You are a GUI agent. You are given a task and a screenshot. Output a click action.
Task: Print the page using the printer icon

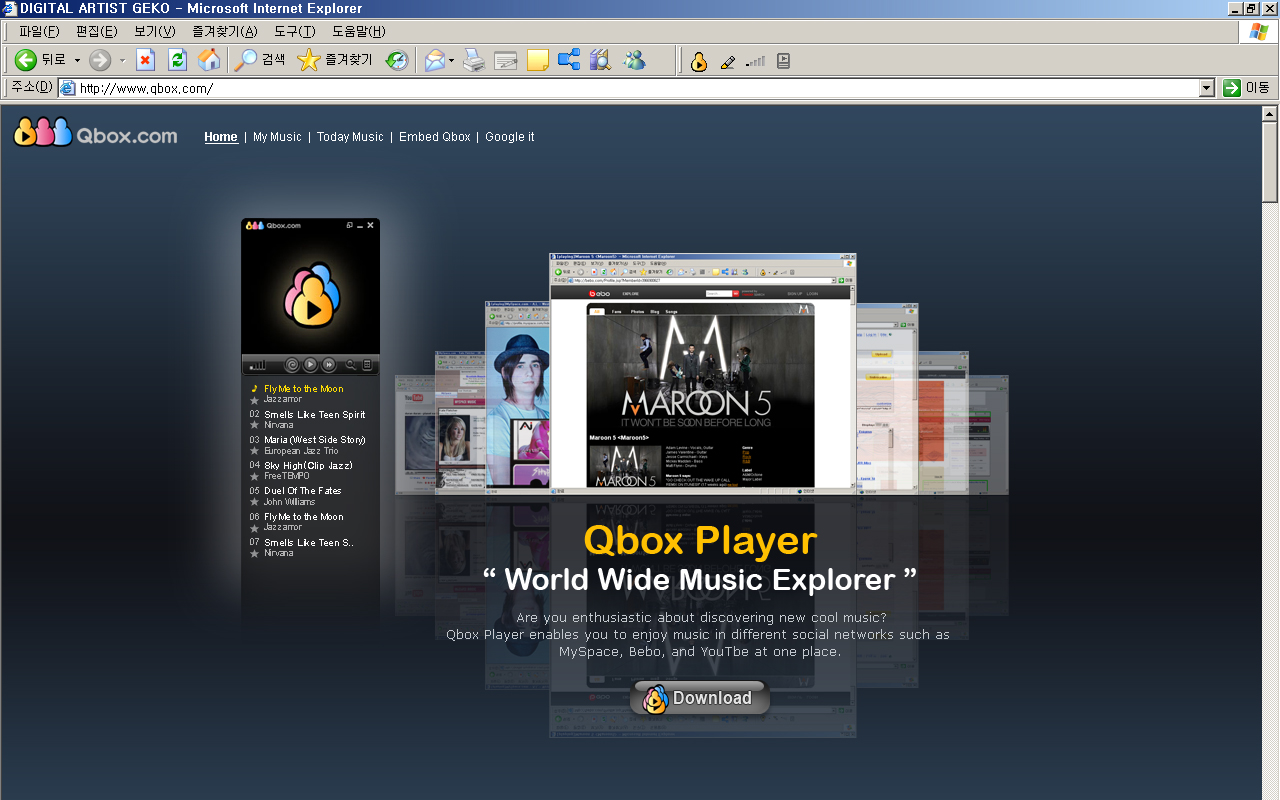coord(474,60)
